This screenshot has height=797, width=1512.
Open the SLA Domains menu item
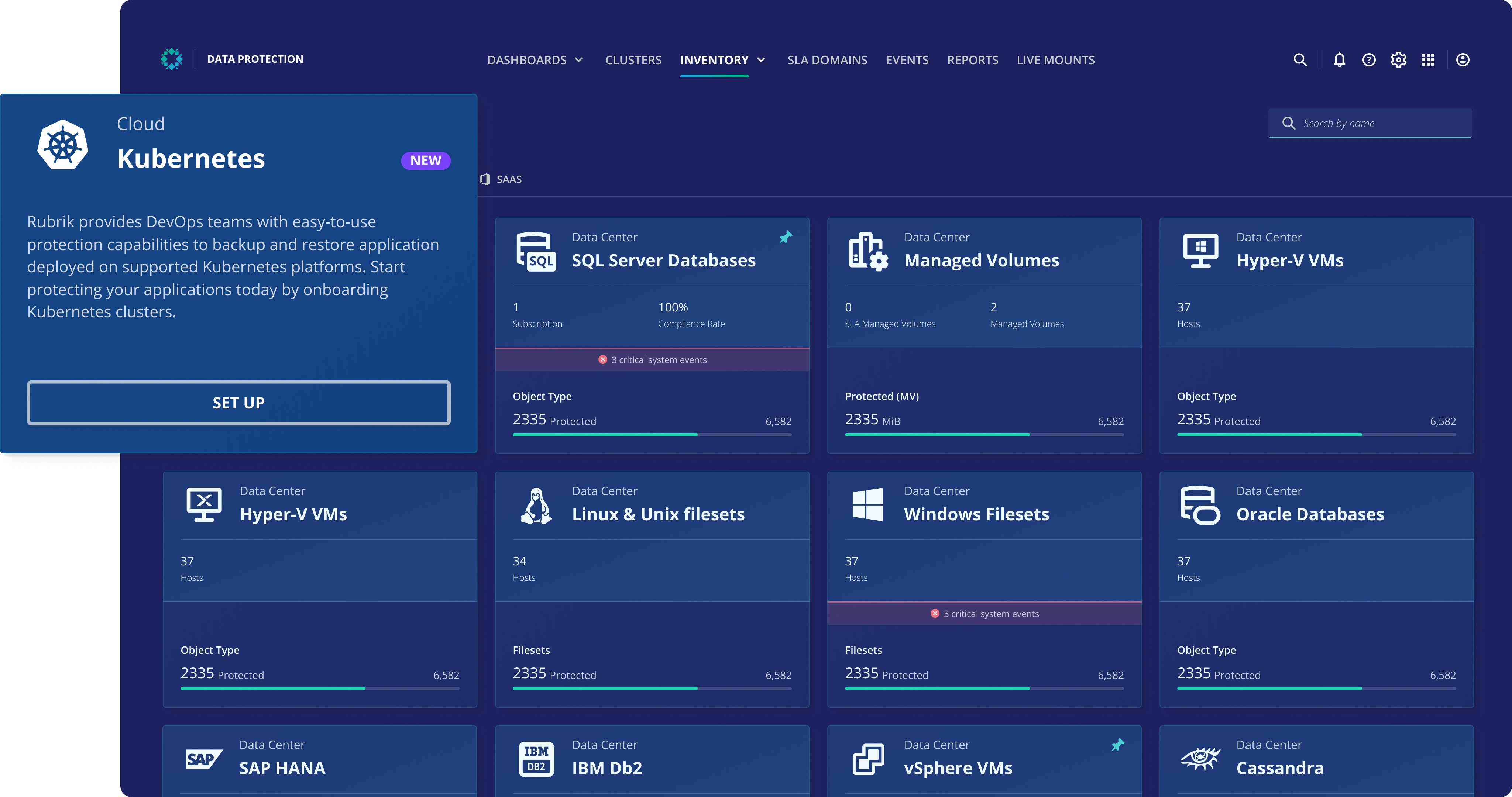tap(827, 60)
